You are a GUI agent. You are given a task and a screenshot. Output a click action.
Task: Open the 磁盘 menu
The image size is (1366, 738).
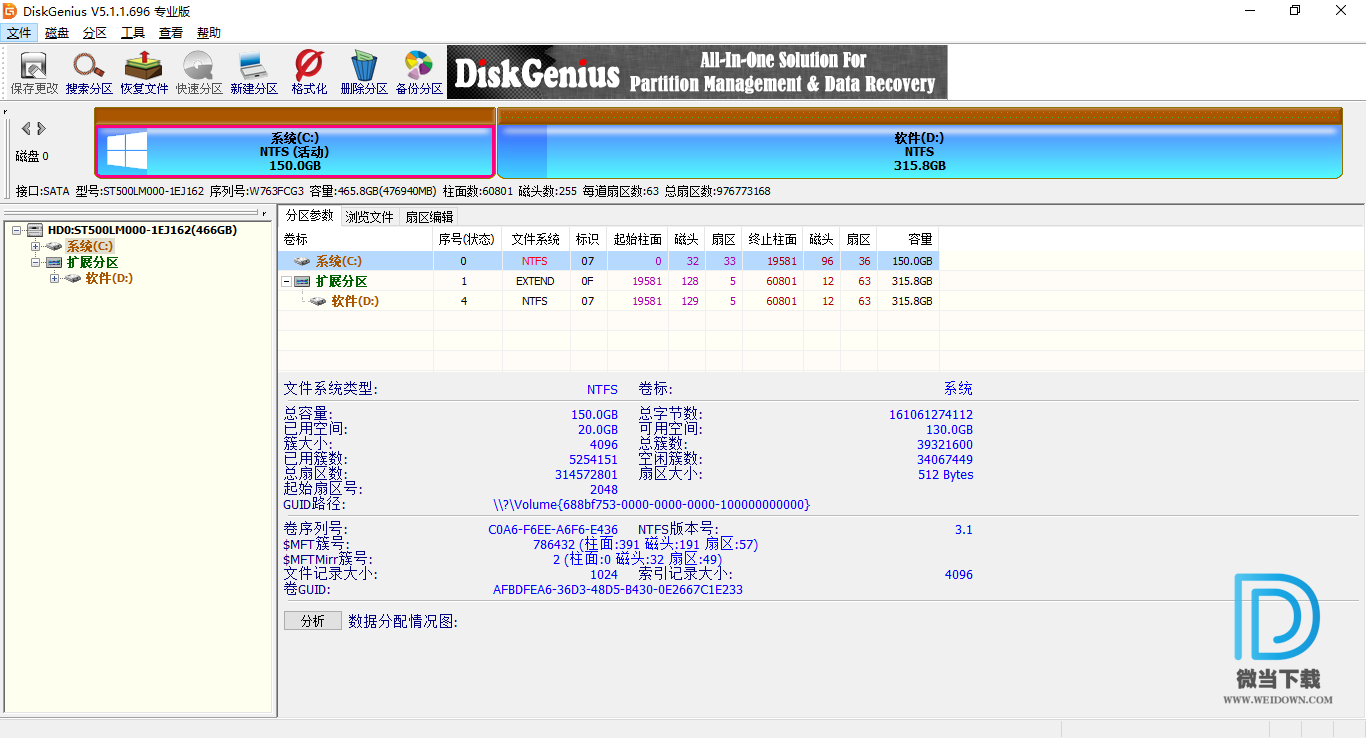point(57,33)
